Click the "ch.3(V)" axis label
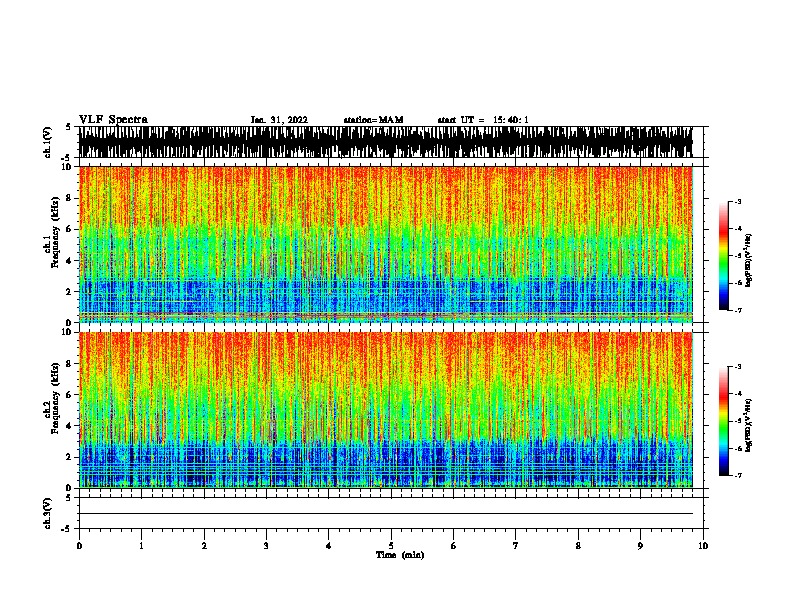 (48, 513)
